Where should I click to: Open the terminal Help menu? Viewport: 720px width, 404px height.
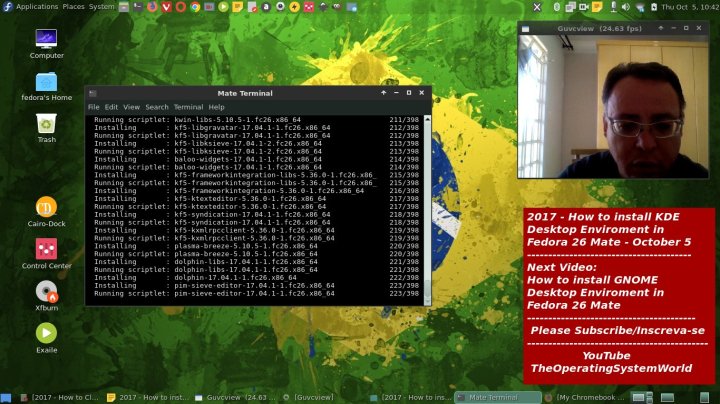tap(216, 107)
